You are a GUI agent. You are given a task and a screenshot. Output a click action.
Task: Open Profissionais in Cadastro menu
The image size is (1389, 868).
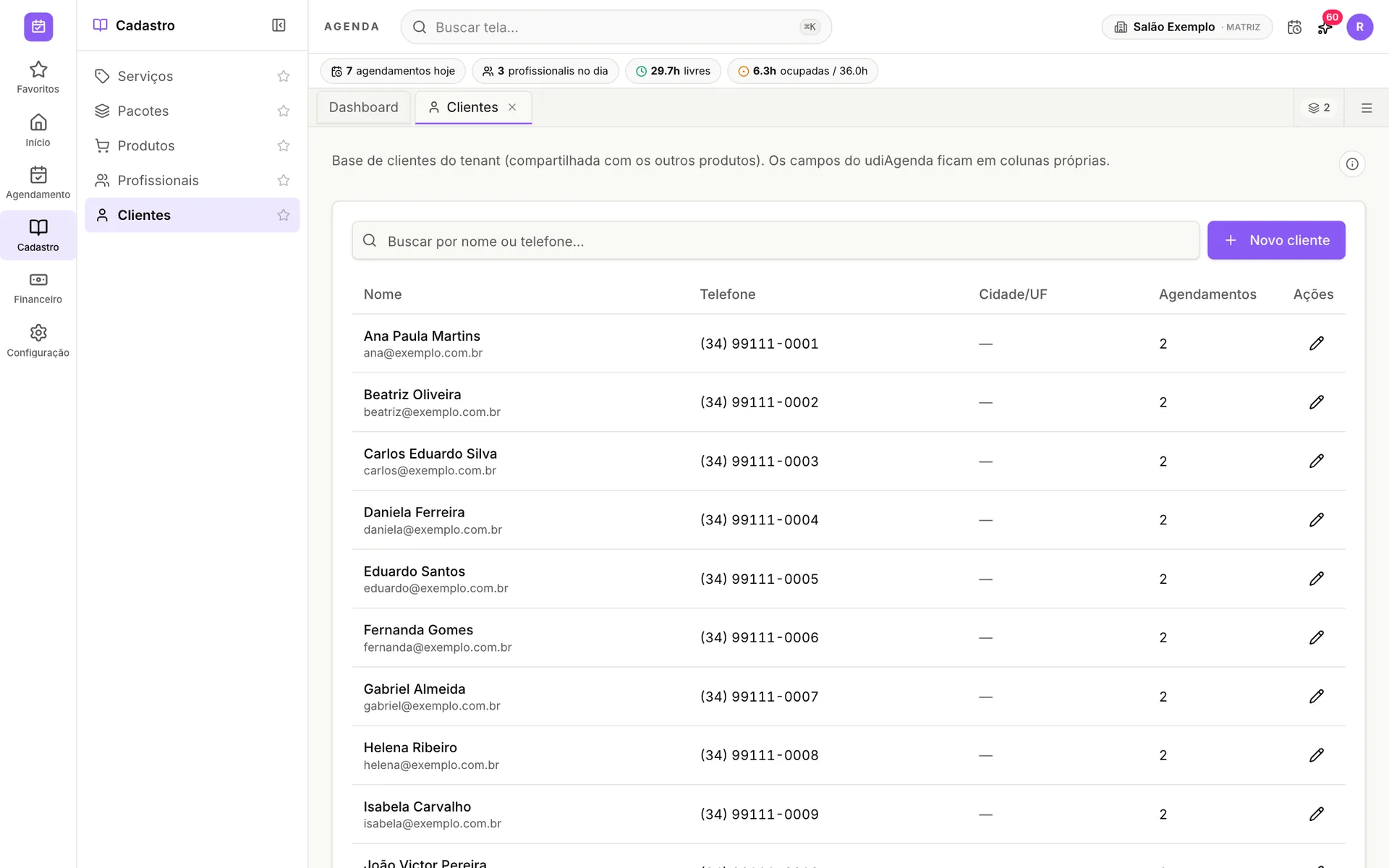tap(181, 180)
